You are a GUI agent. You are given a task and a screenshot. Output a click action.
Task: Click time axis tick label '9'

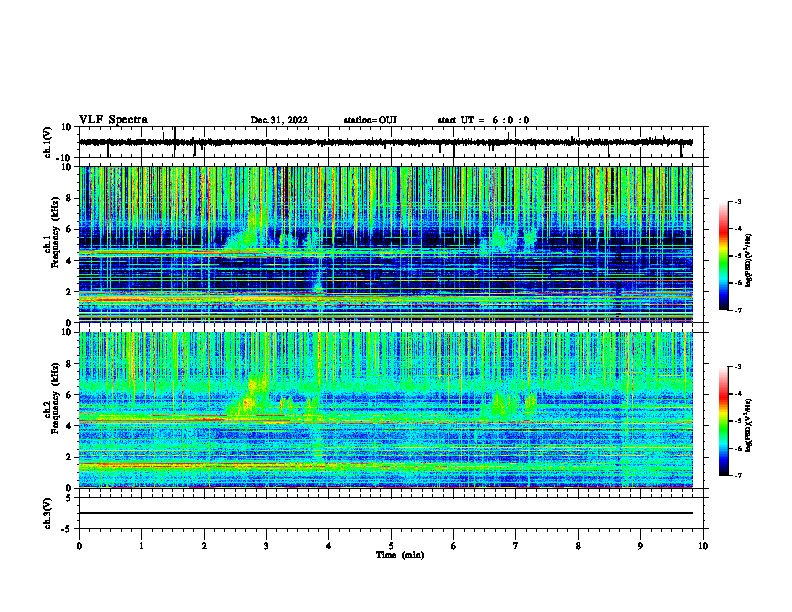[640, 546]
